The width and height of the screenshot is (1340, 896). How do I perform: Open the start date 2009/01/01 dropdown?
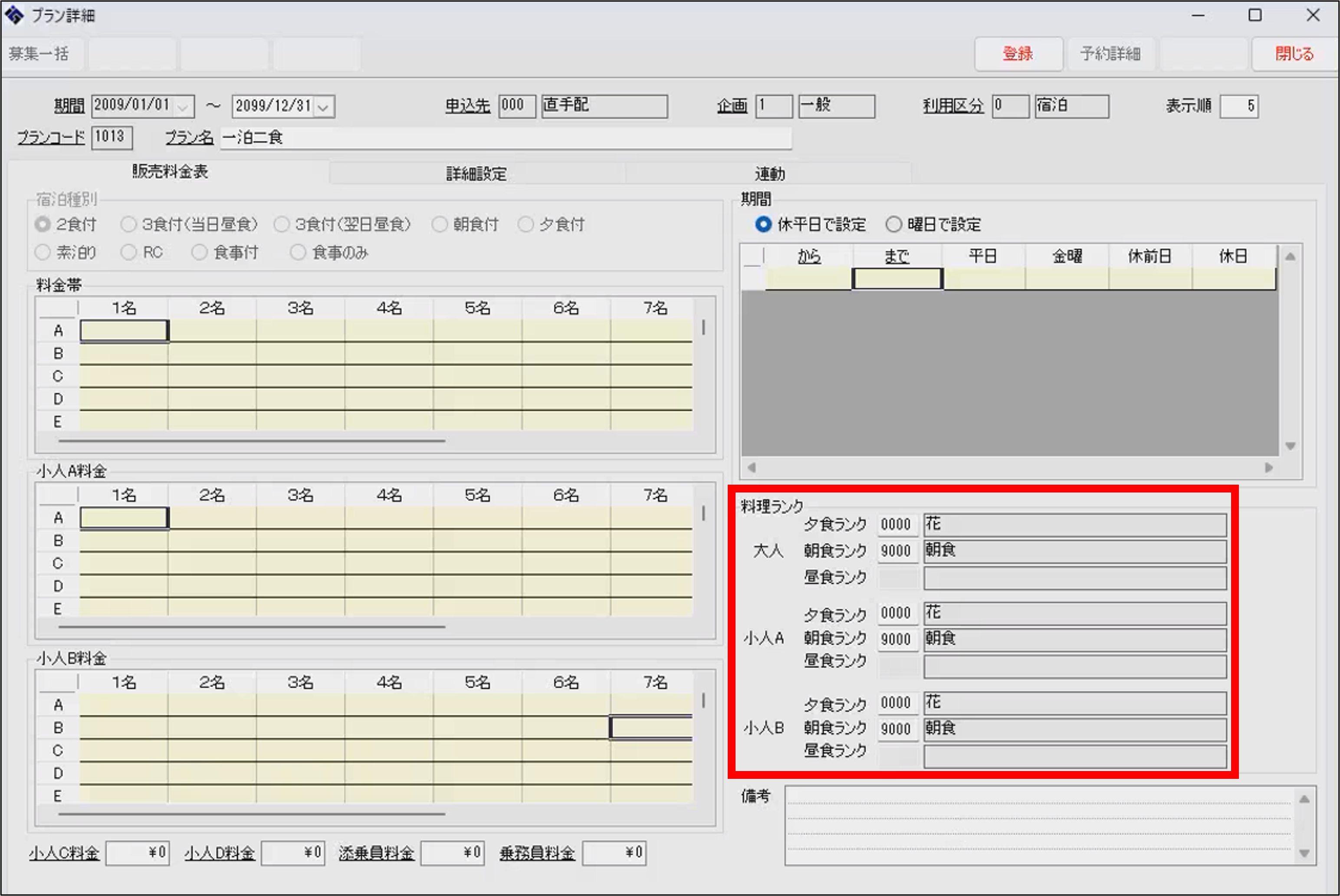pos(183,107)
